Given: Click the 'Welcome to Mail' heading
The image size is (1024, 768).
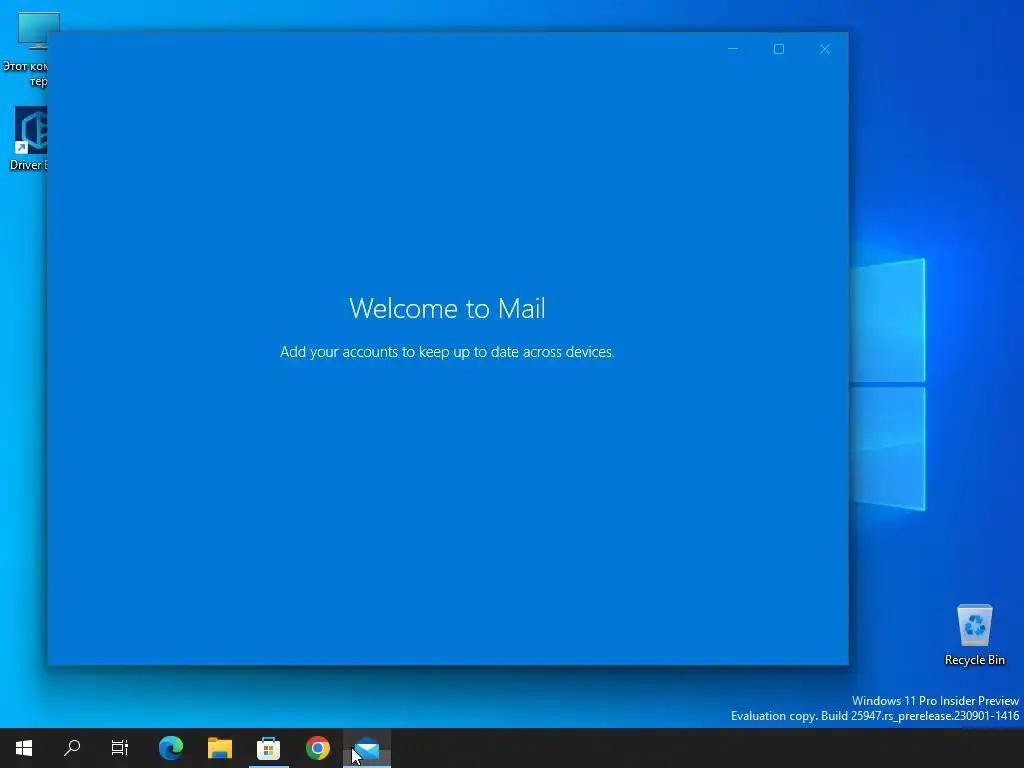Looking at the screenshot, I should pyautogui.click(x=447, y=308).
